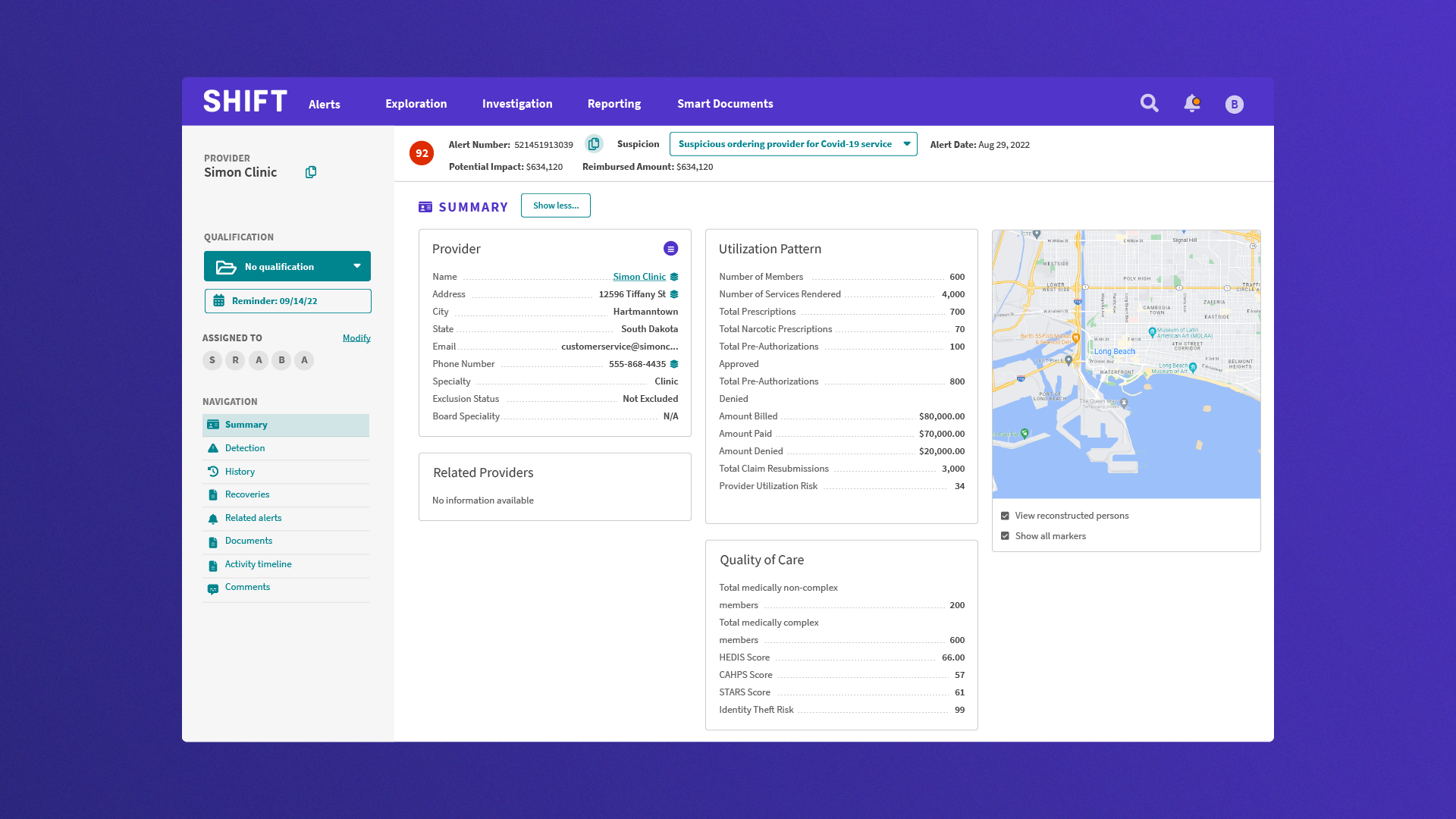Click the stack icon beside phone number
1456x819 pixels.
674,364
